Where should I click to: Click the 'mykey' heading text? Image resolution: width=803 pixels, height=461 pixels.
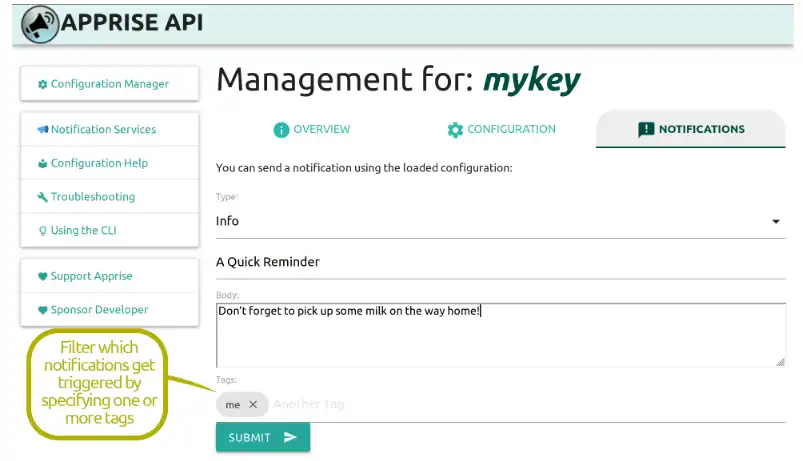click(532, 81)
